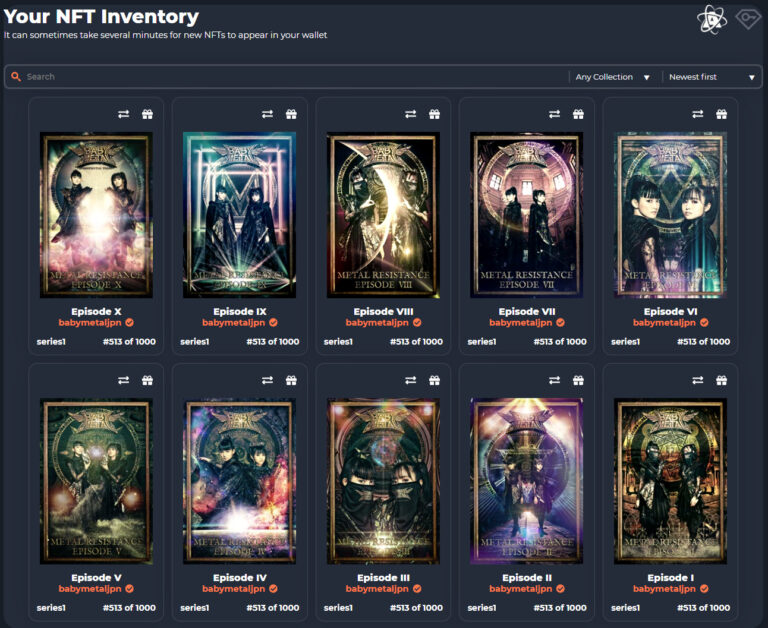The height and width of the screenshot is (628, 768).
Task: View the Episode VI NFT image
Action: (x=671, y=215)
